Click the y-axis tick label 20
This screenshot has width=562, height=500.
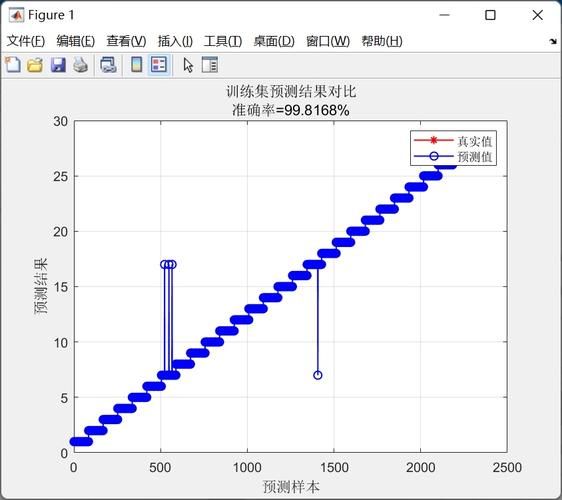(61, 232)
